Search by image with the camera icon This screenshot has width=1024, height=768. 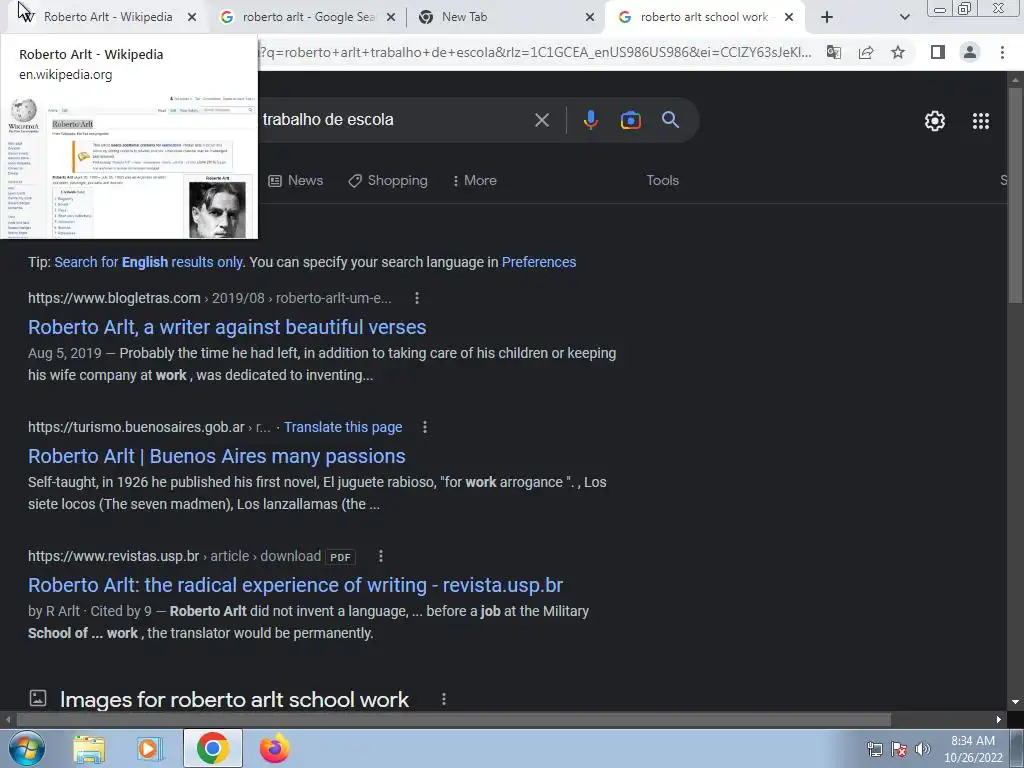pos(630,120)
